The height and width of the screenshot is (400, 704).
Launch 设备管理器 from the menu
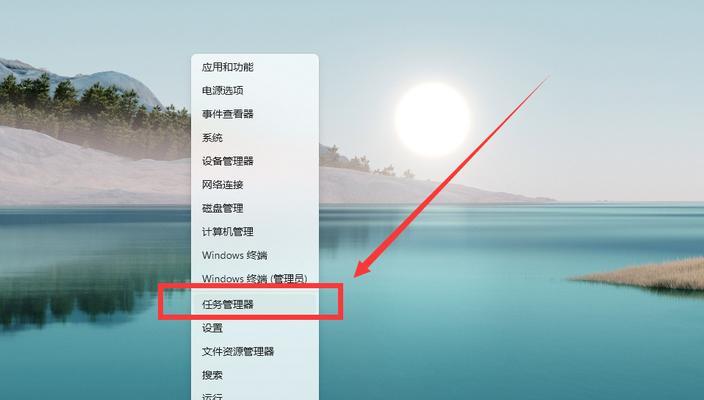point(255,161)
